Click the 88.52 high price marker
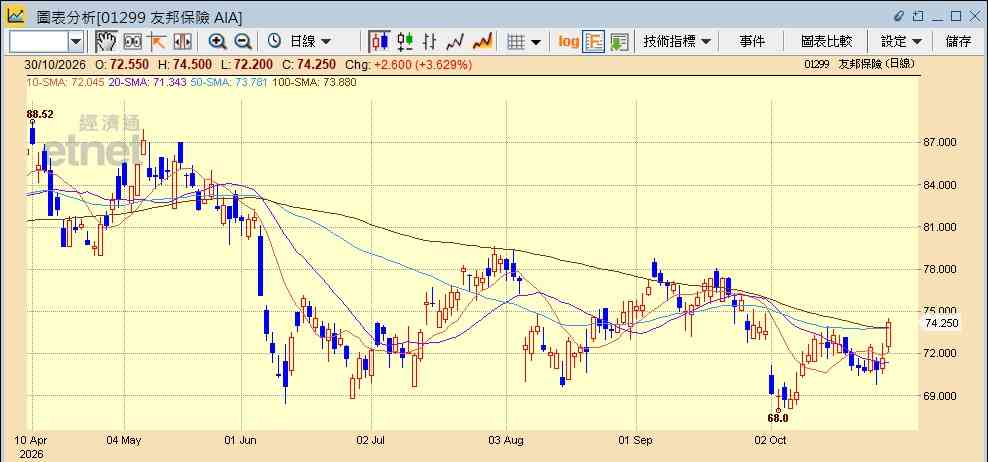The height and width of the screenshot is (462, 988). pos(40,114)
